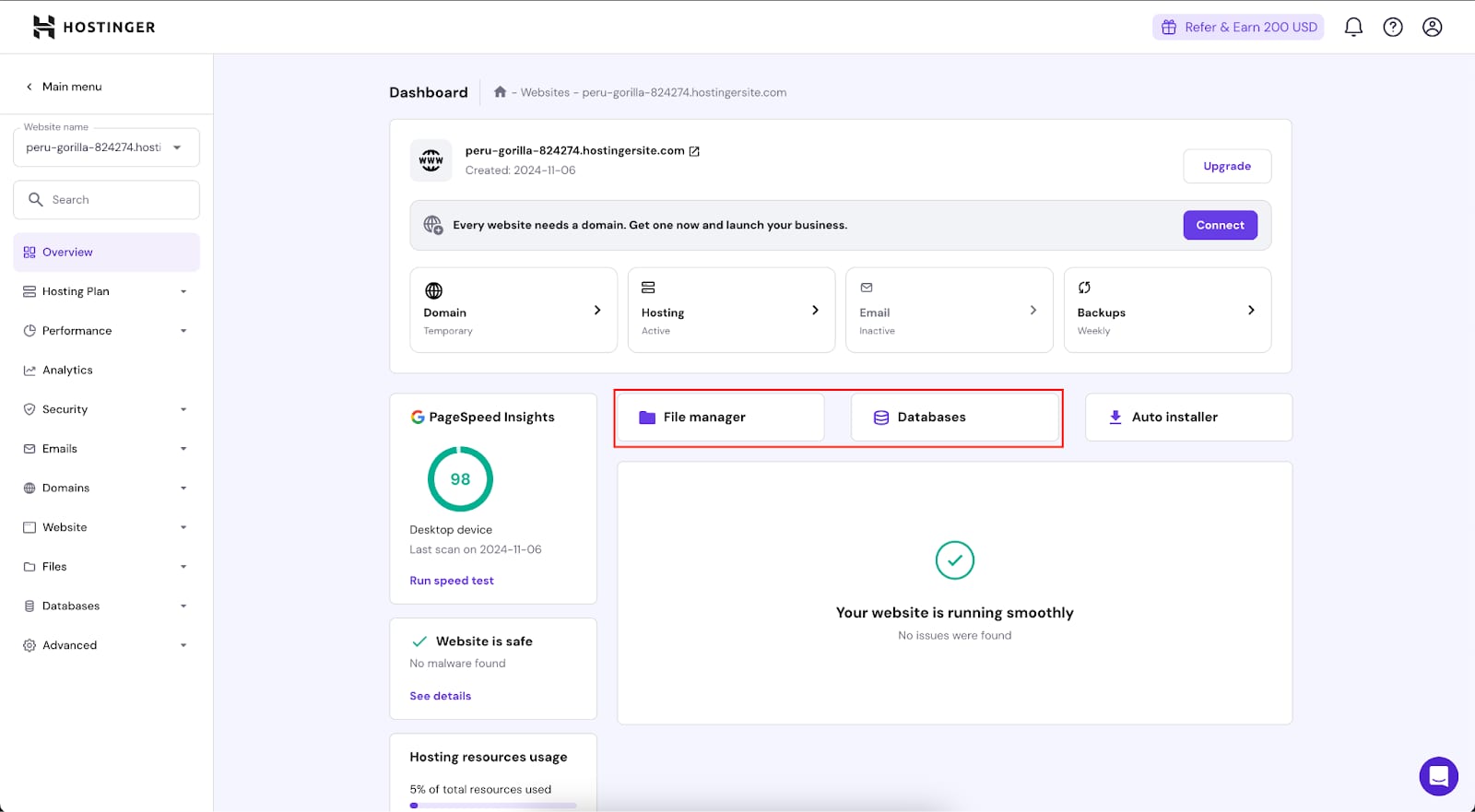Click the hosting resources usage progress bar
The image size is (1475, 812).
(x=493, y=806)
